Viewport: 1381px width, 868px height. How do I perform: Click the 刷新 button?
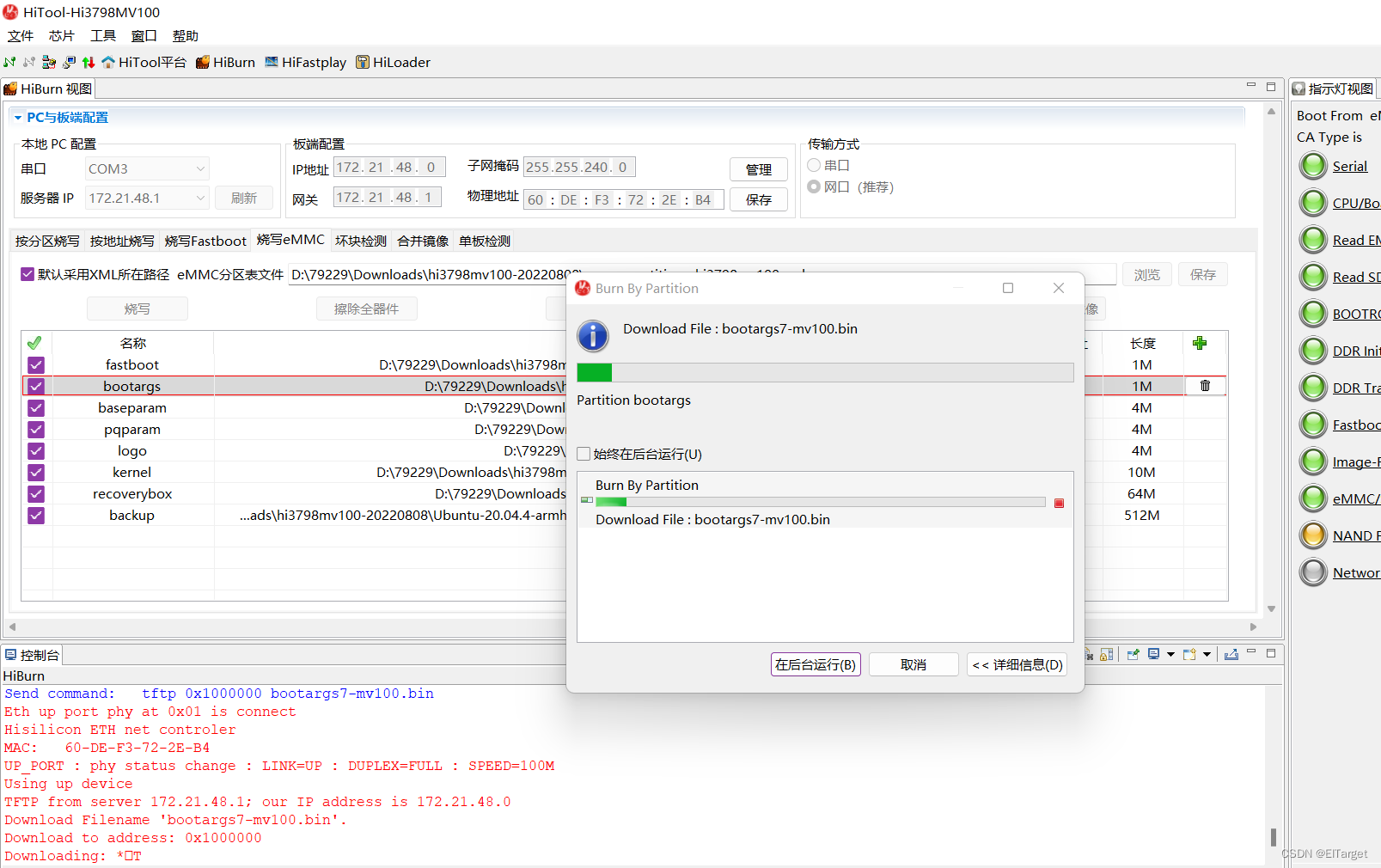[244, 198]
